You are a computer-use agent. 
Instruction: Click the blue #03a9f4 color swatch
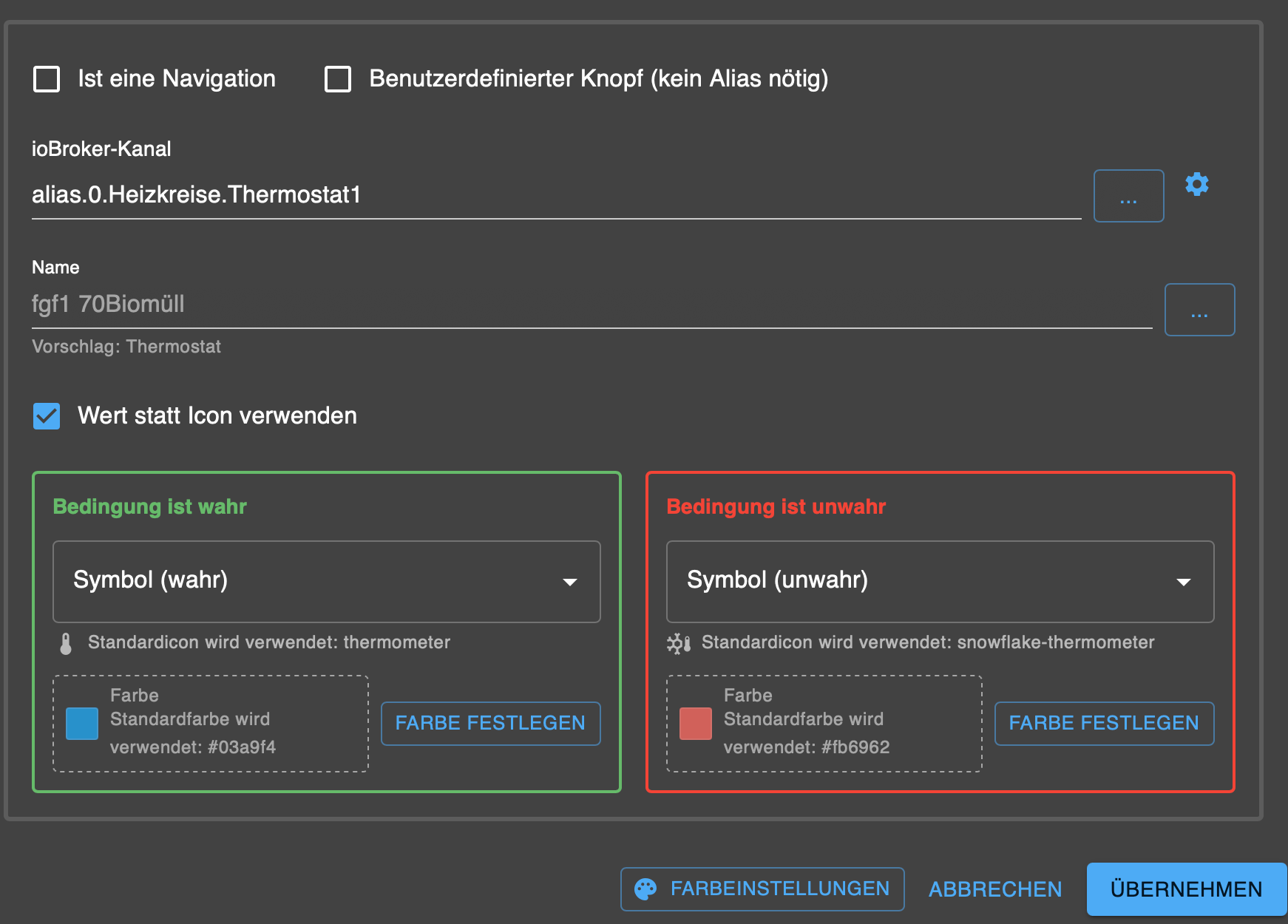click(82, 724)
